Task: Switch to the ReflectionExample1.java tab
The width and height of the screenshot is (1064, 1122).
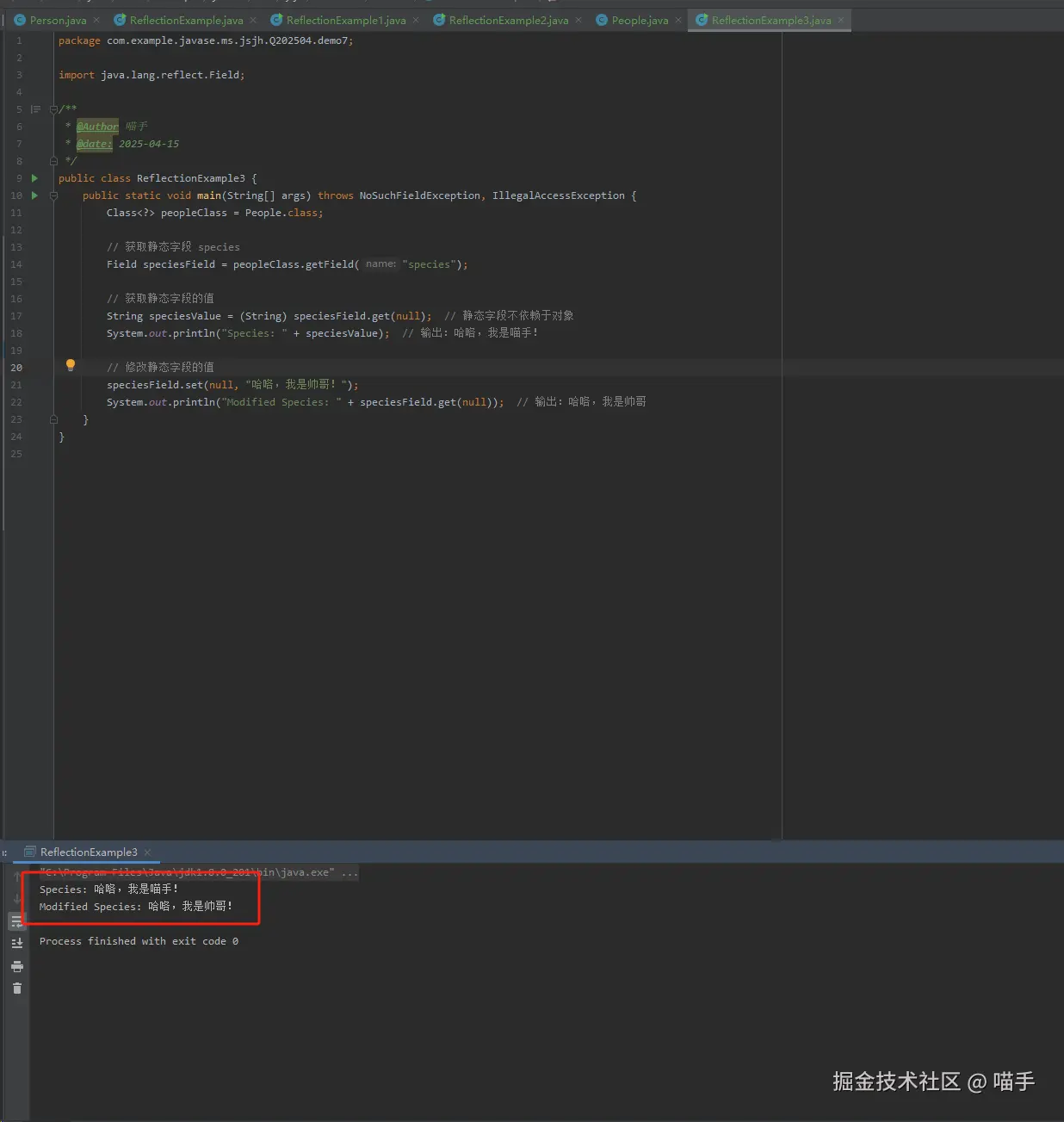Action: point(346,20)
